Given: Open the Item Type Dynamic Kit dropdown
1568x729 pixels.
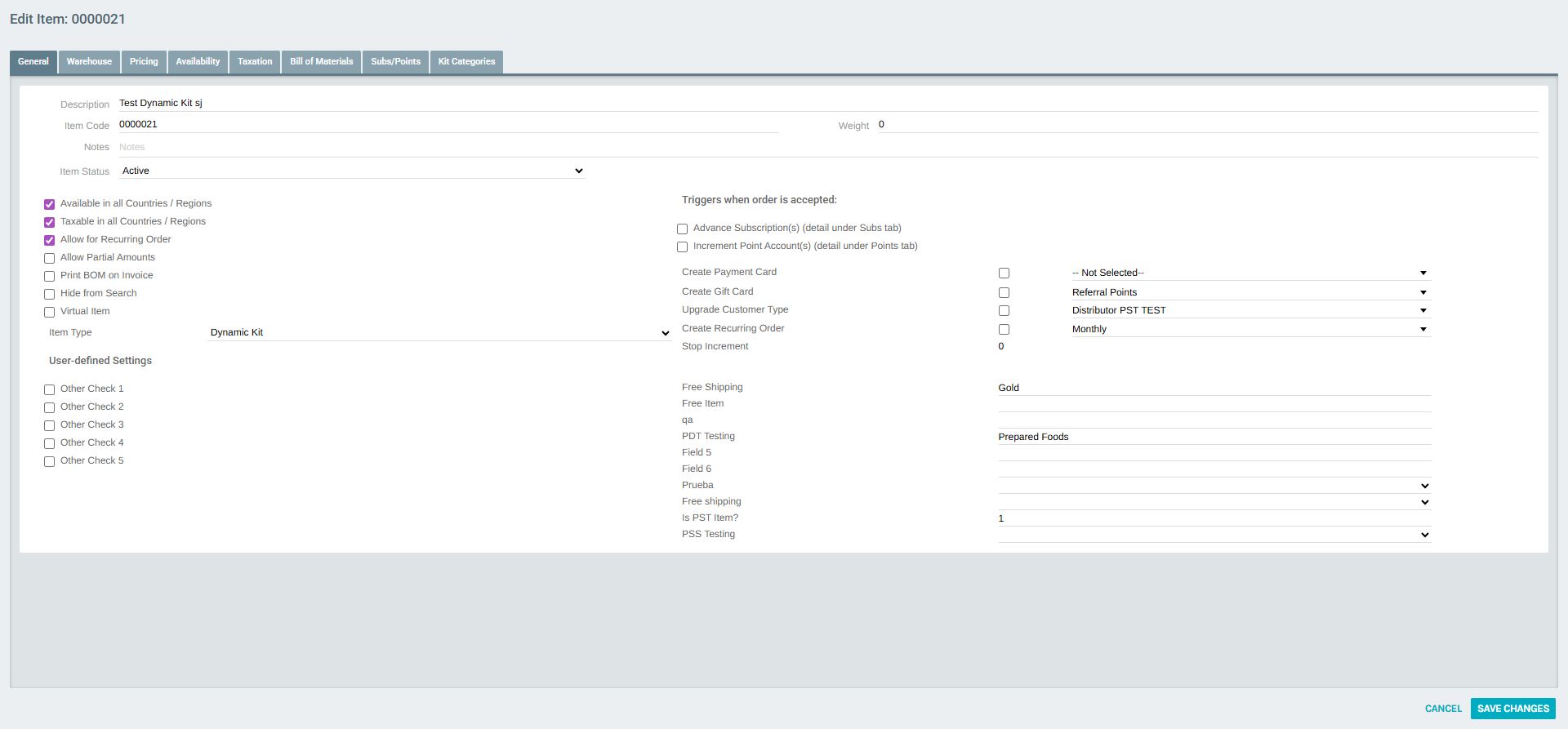Looking at the screenshot, I should coord(439,333).
